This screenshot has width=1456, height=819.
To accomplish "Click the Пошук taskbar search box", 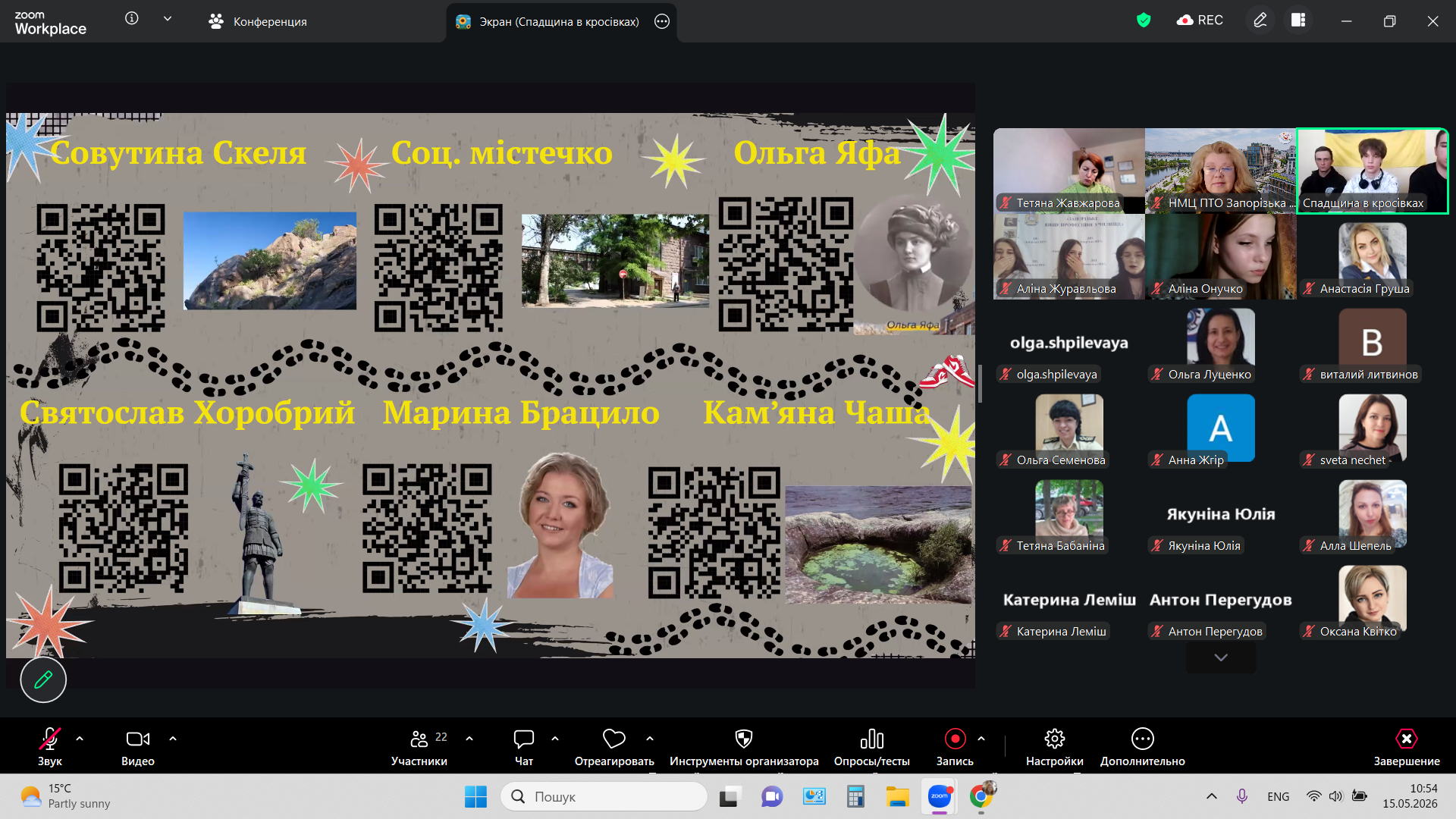I will click(604, 796).
